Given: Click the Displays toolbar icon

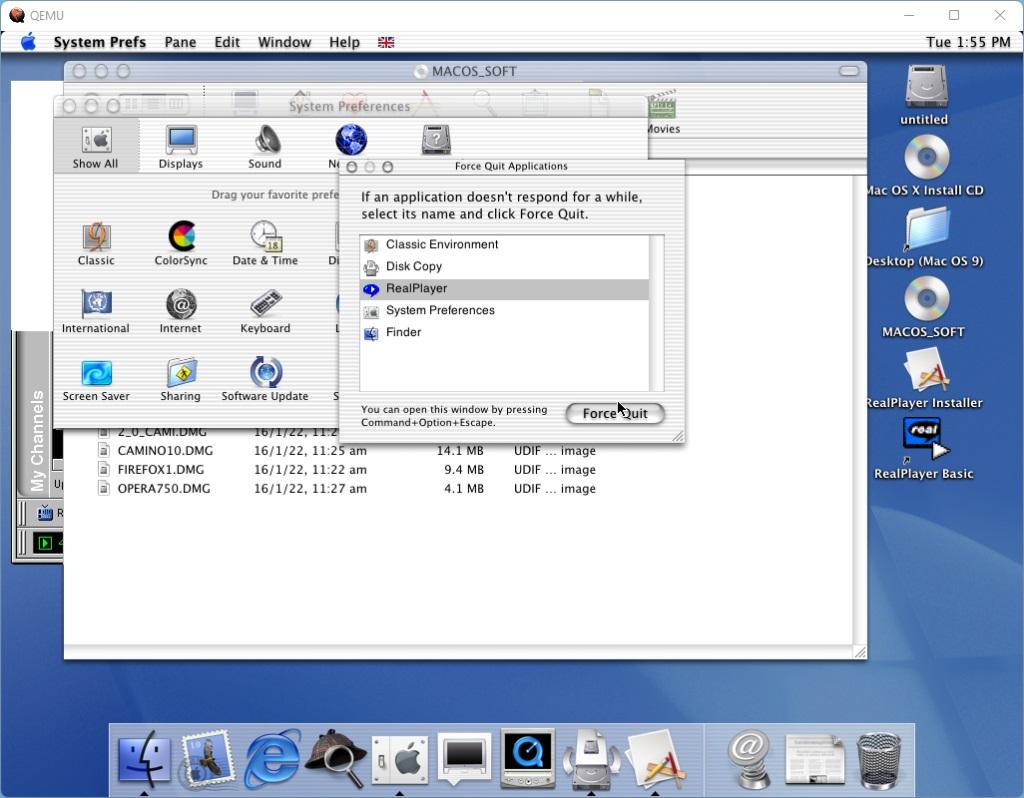Looking at the screenshot, I should click(x=181, y=145).
